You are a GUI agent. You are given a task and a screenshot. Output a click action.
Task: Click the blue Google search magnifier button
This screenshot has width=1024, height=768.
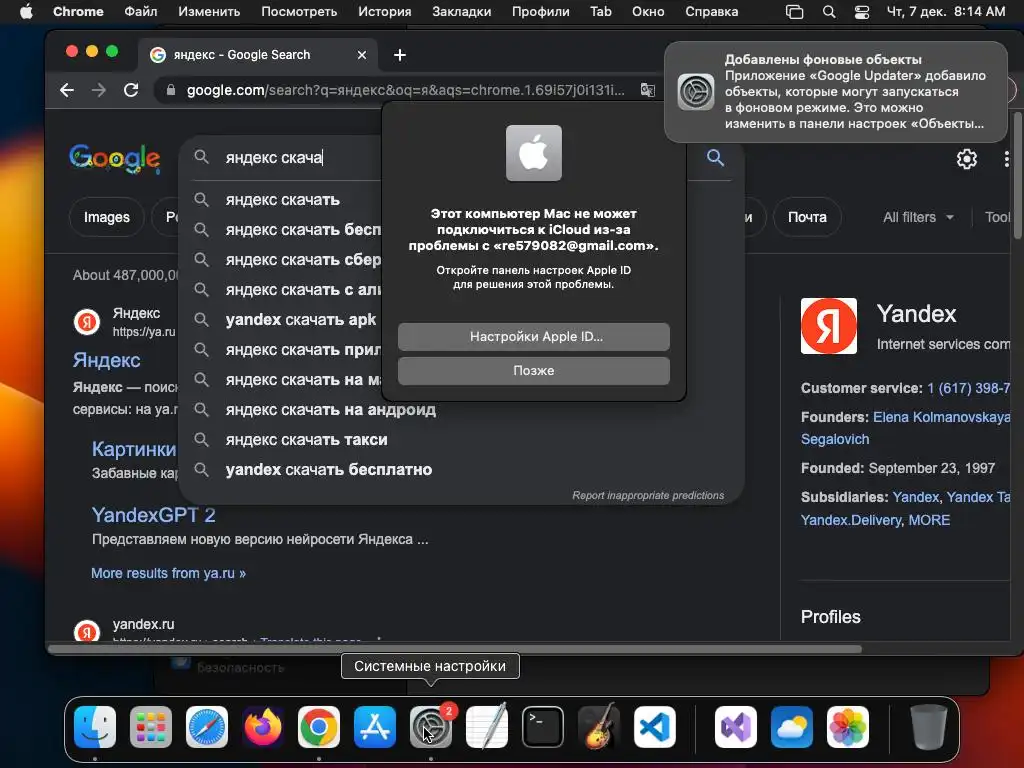(715, 157)
